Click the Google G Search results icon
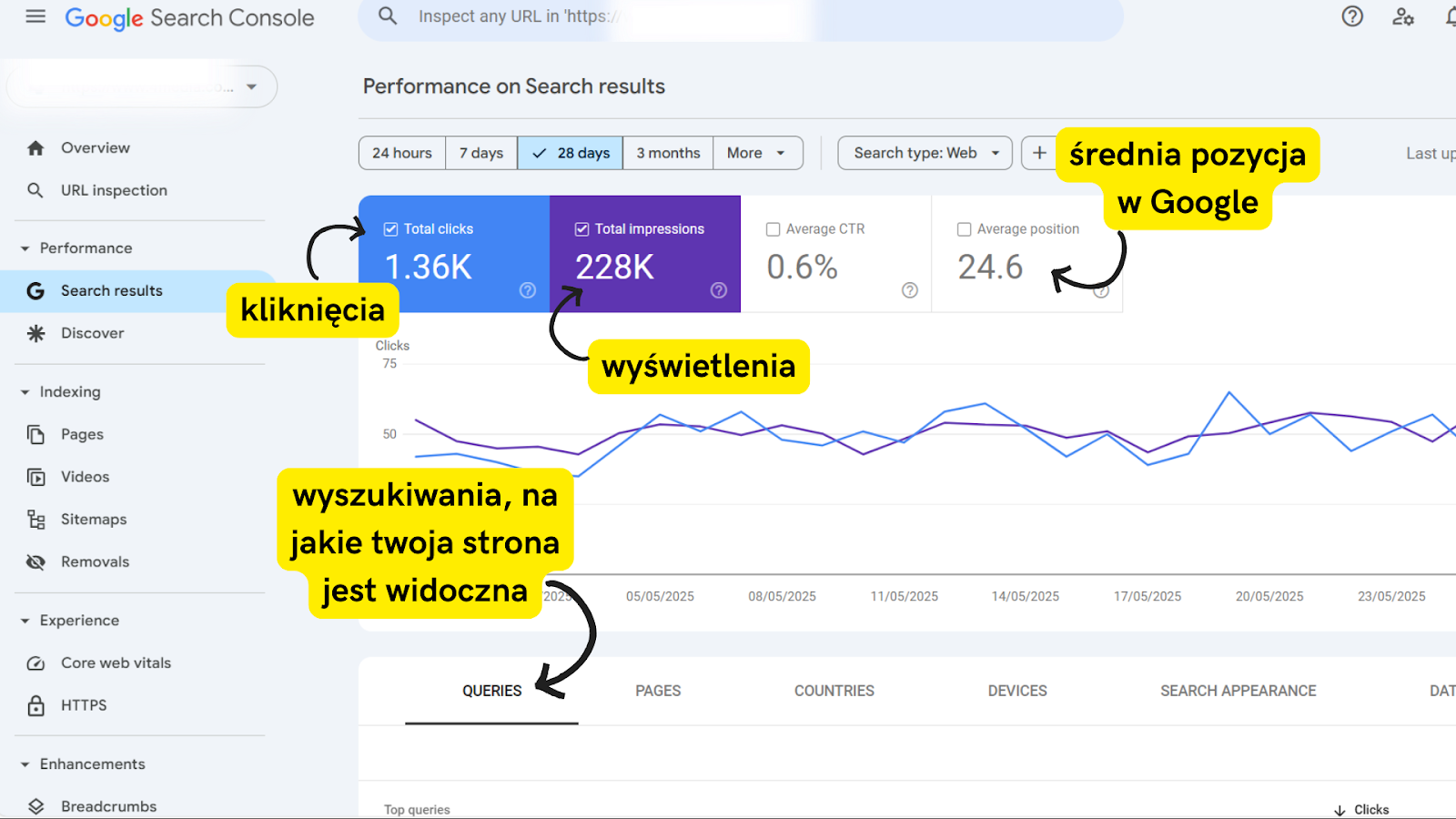This screenshot has height=819, width=1456. (35, 291)
